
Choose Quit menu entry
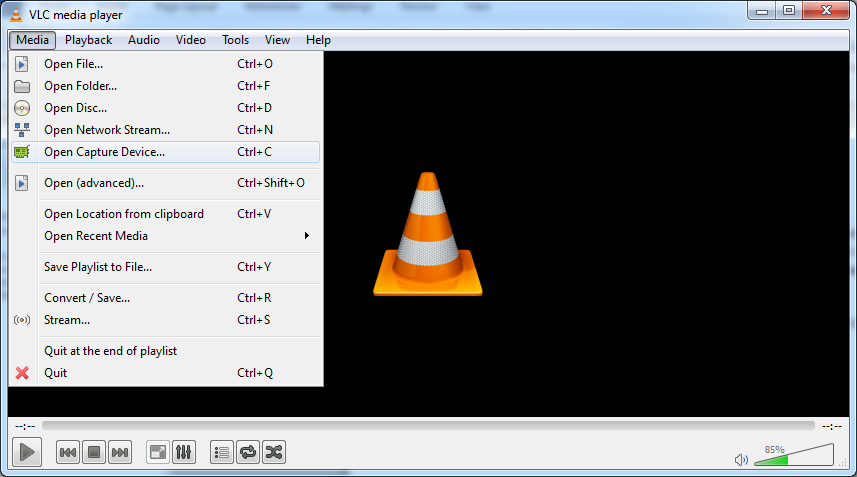pyautogui.click(x=166, y=373)
